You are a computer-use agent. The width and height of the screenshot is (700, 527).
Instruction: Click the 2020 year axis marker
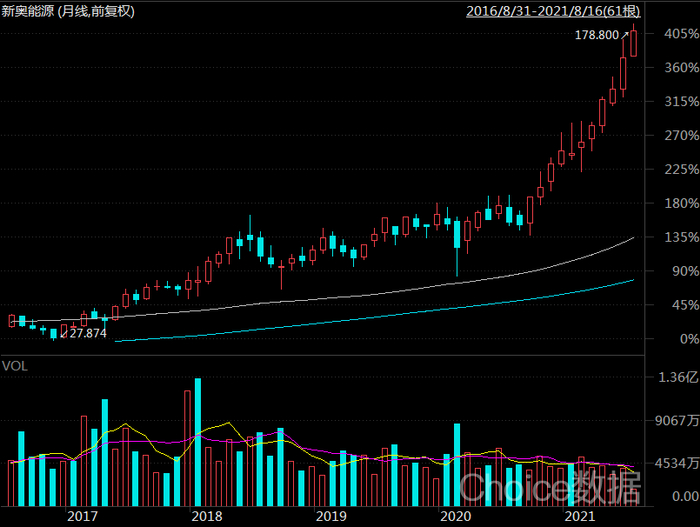tap(455, 516)
